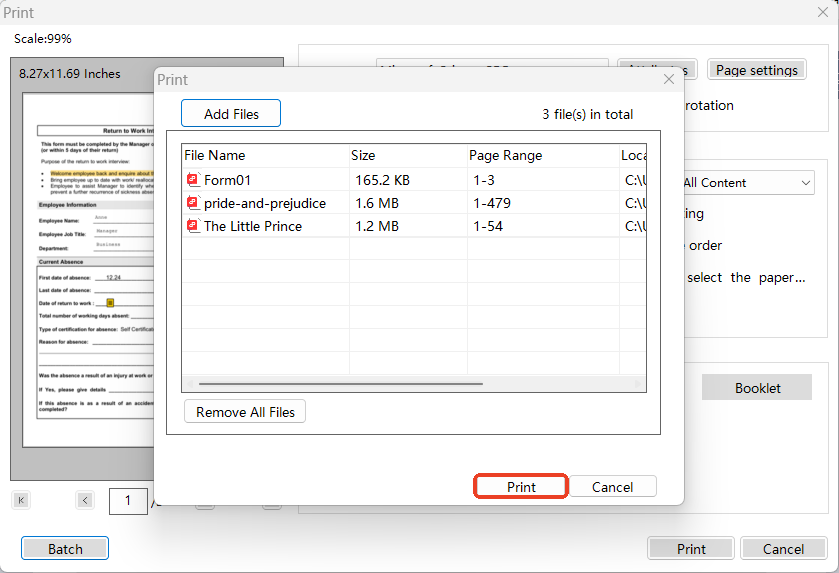Click page range 1-3
Viewport: 839px width, 573px height.
click(484, 180)
